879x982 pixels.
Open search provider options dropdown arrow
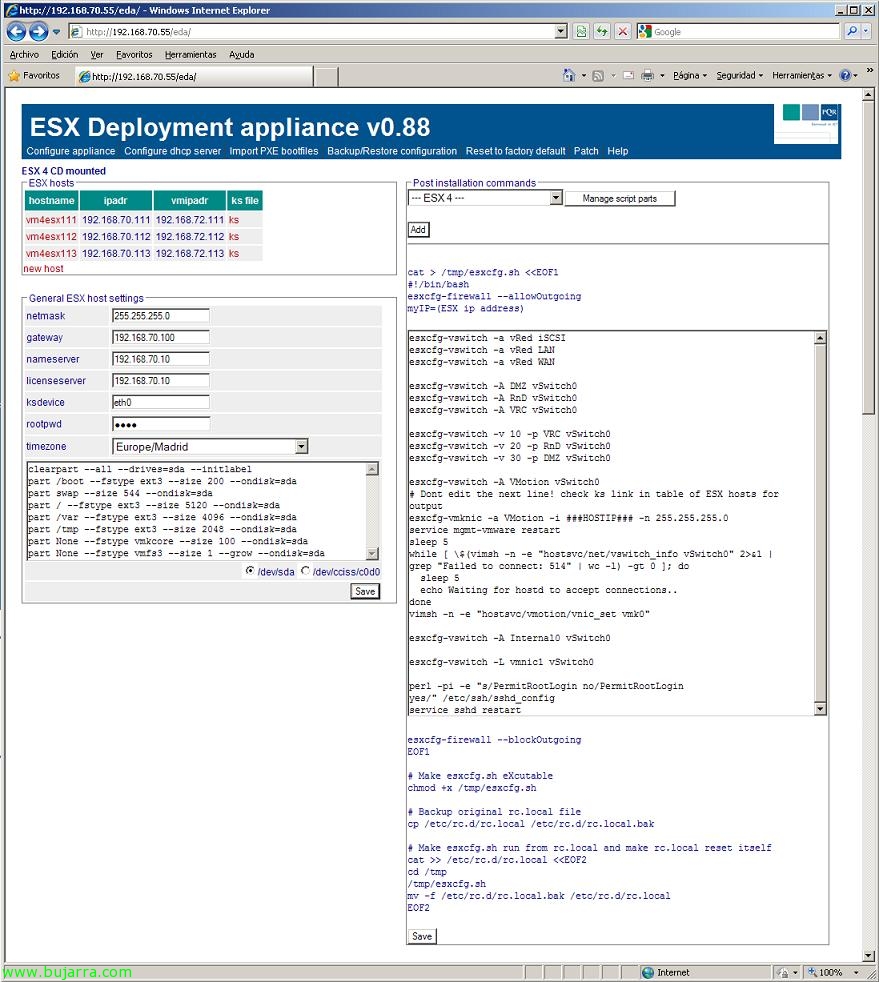[x=866, y=31]
